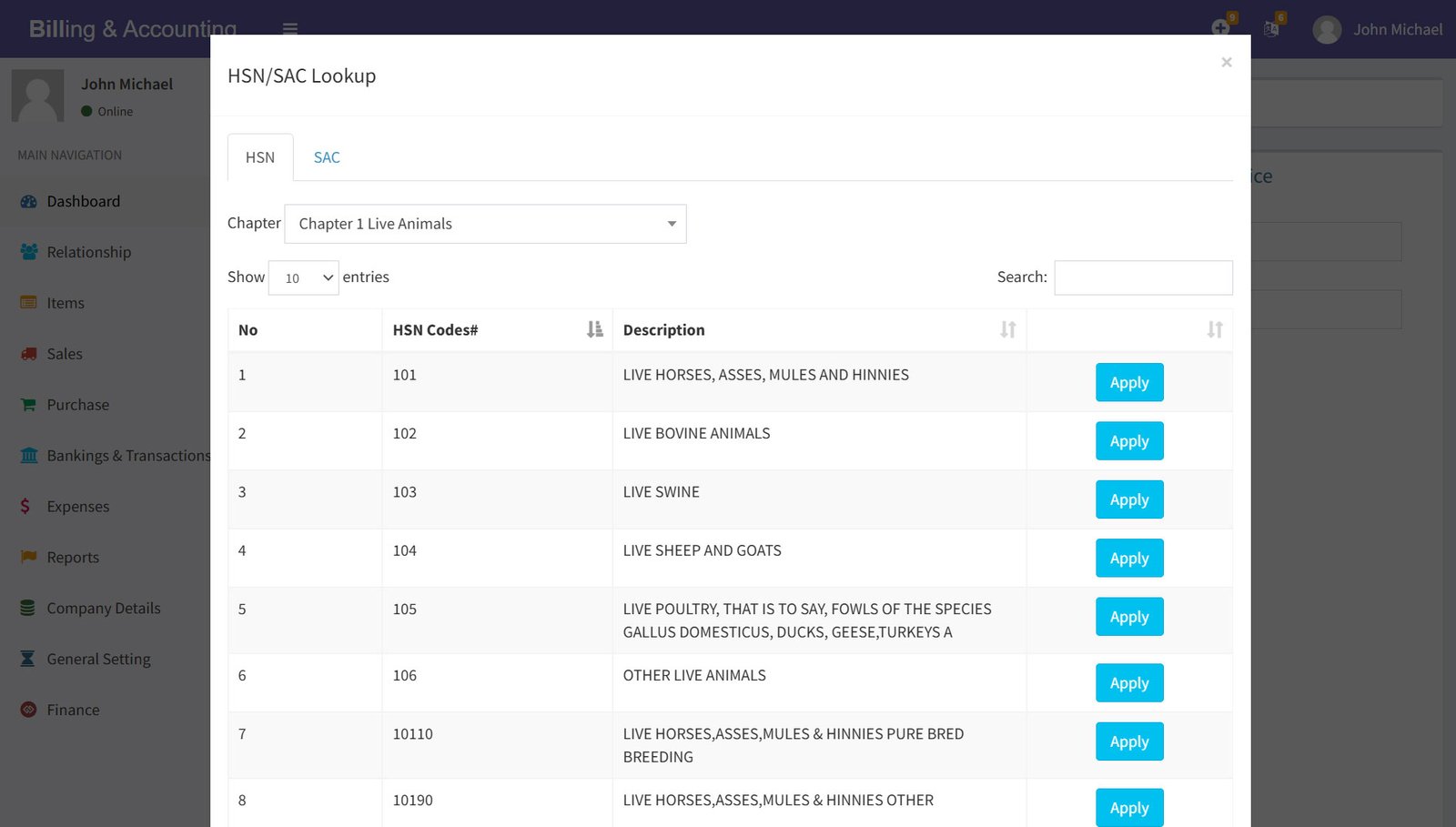Click John Michael name in sidebar
The image size is (1456, 827).
coord(126,84)
